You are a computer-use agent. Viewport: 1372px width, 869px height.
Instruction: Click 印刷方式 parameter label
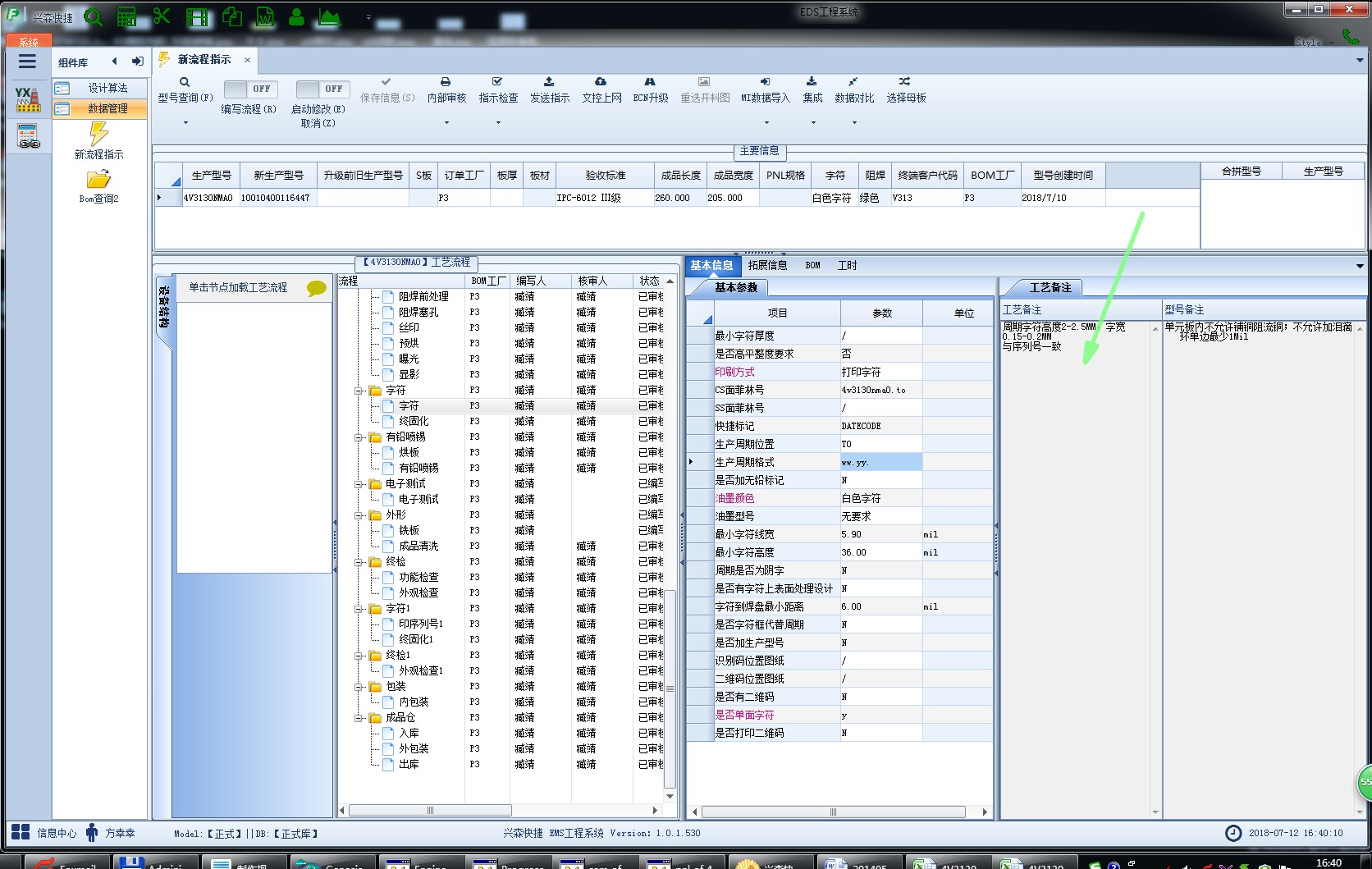(734, 372)
